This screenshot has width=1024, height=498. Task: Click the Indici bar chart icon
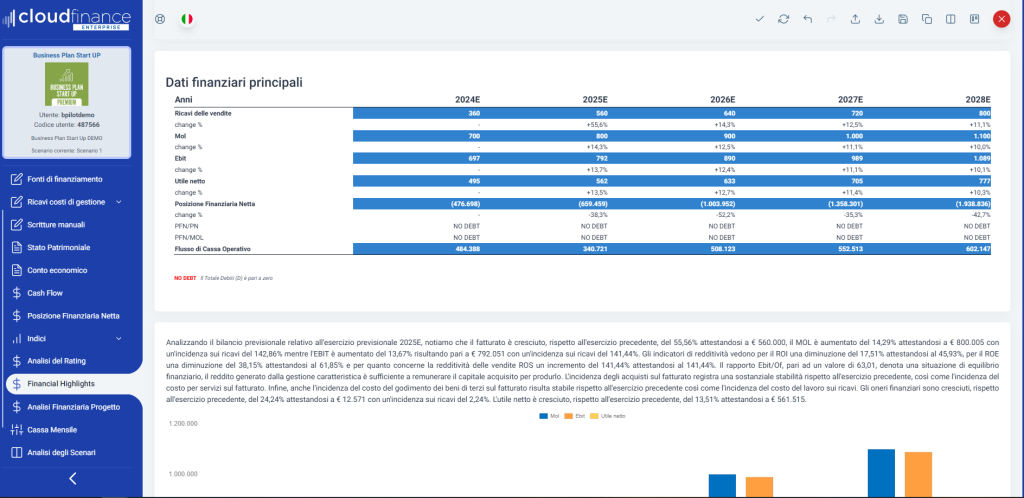pos(16,339)
